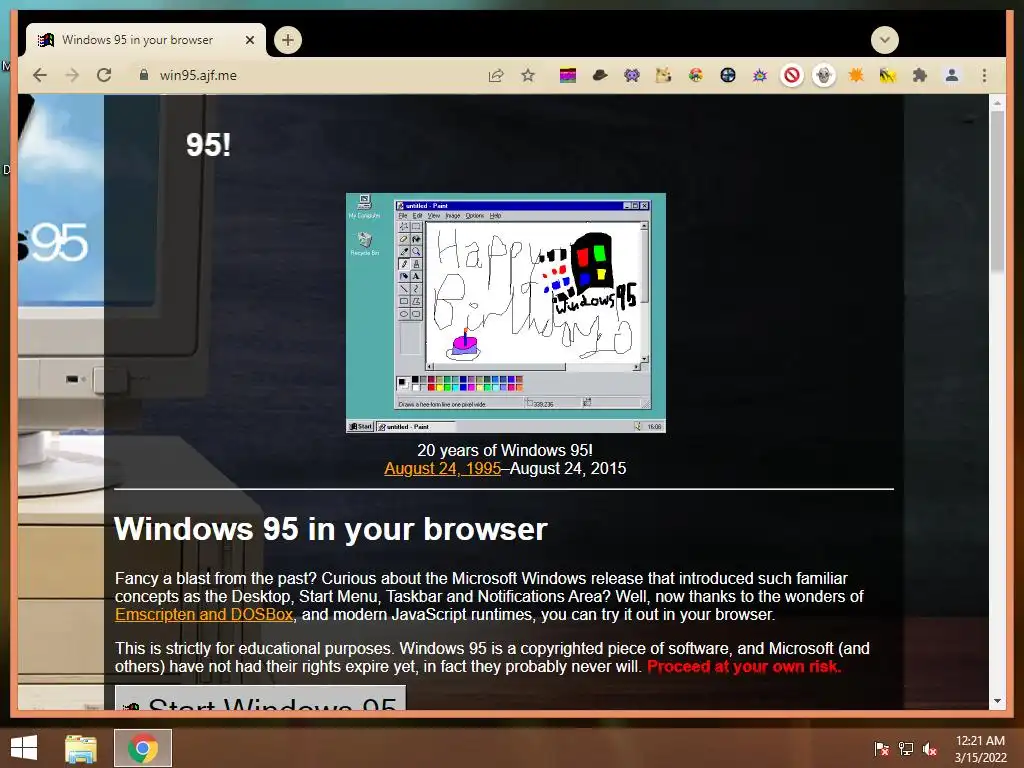
Task: Click the Start Windows 95 button
Action: pyautogui.click(x=261, y=697)
